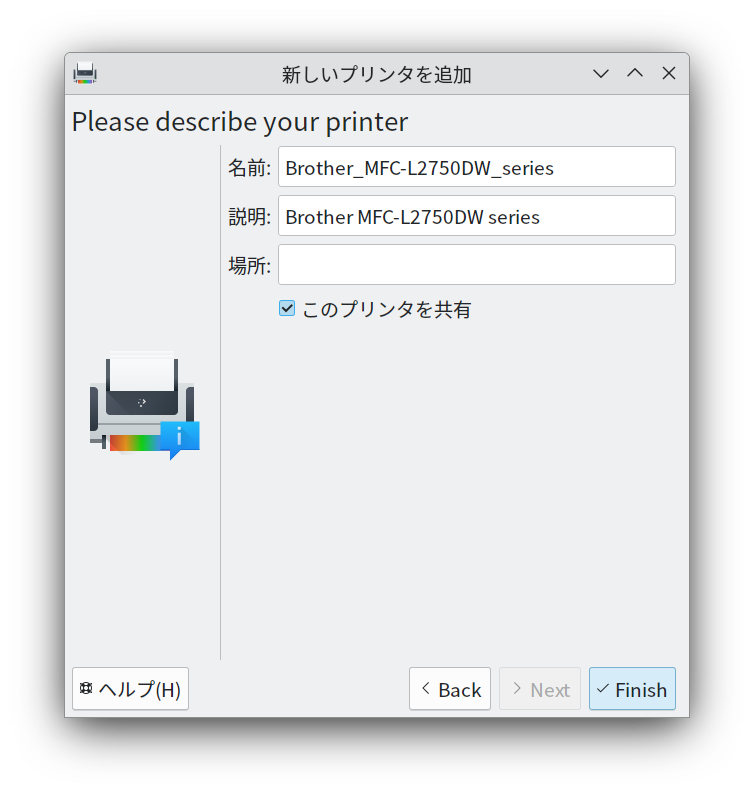Image resolution: width=754 pixels, height=794 pixels.
Task: Click the 名前: label
Action: [249, 168]
